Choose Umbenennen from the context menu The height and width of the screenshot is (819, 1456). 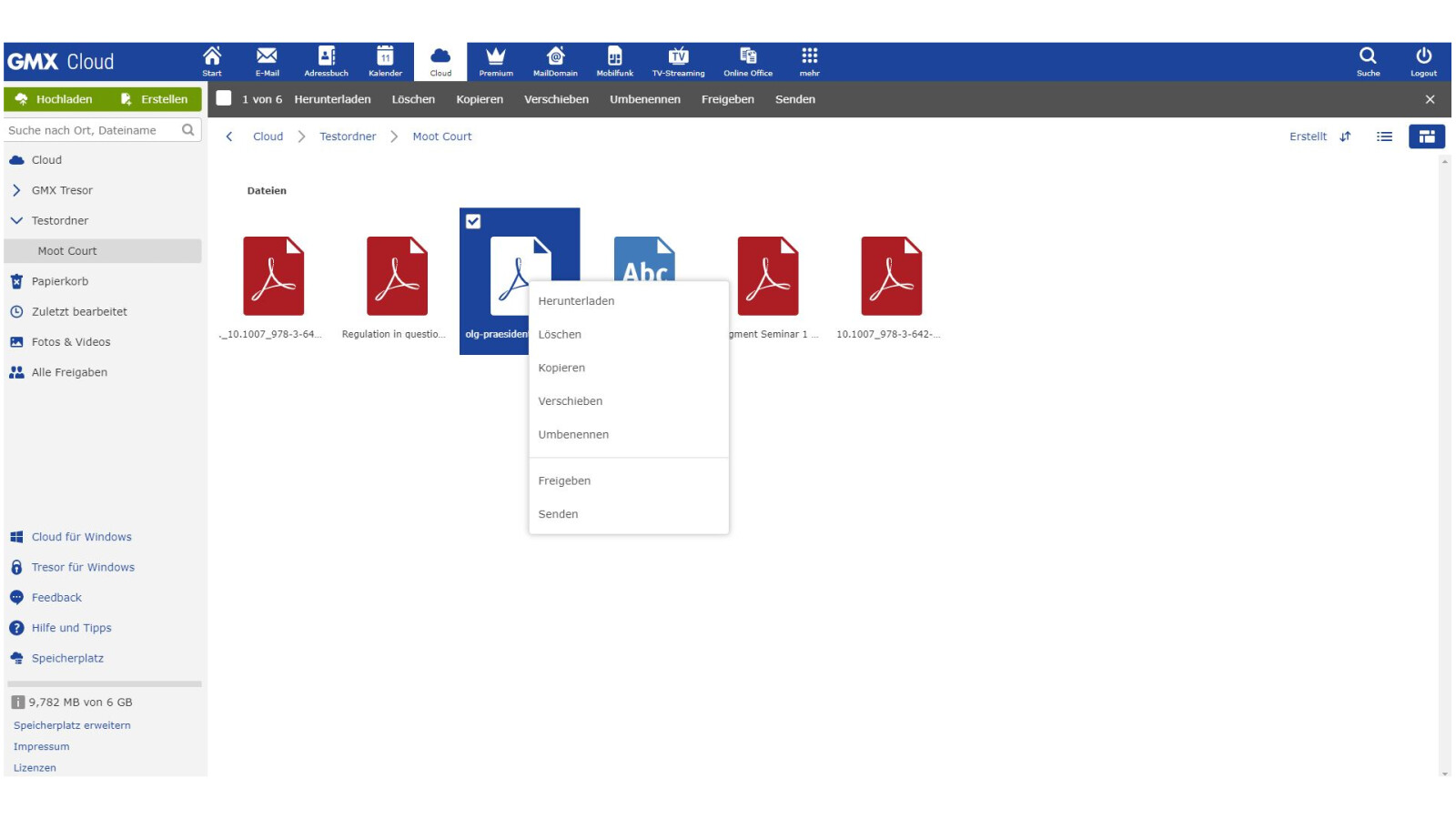573,435
